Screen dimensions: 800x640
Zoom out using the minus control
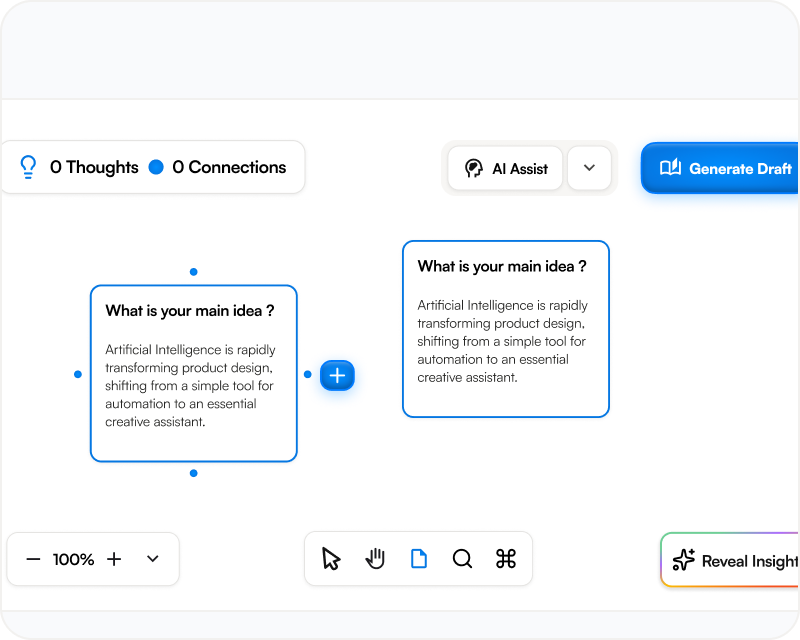tap(33, 559)
